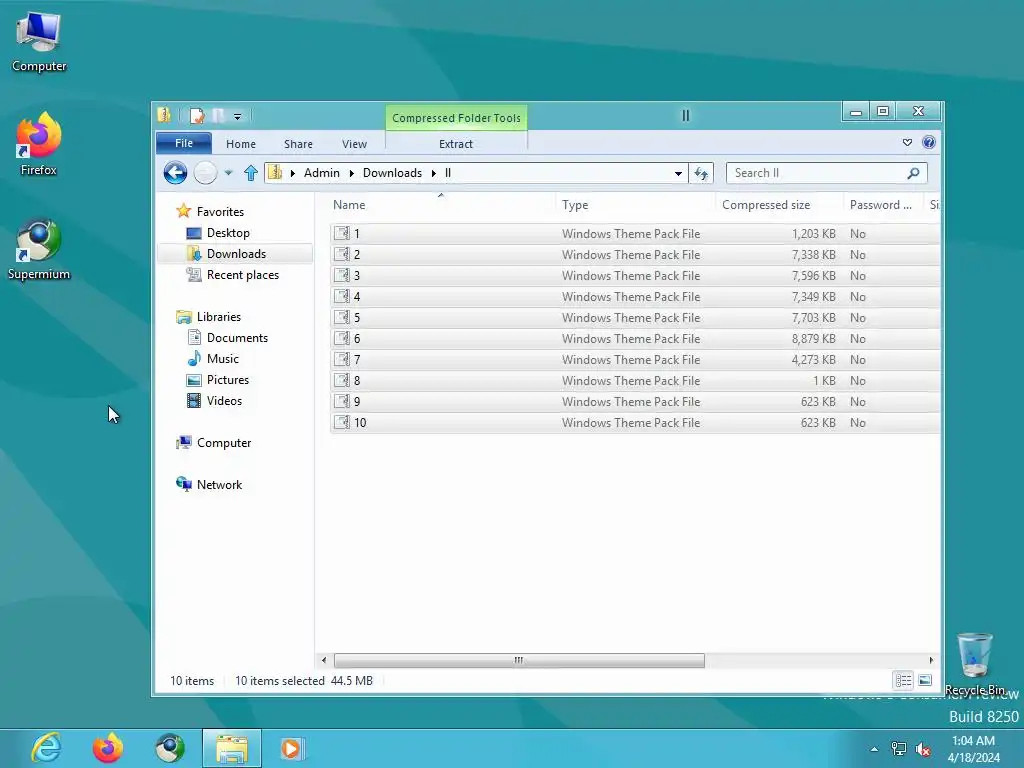The width and height of the screenshot is (1024, 768).
Task: Expand the Admin breadcrumb arrow
Action: pos(351,173)
